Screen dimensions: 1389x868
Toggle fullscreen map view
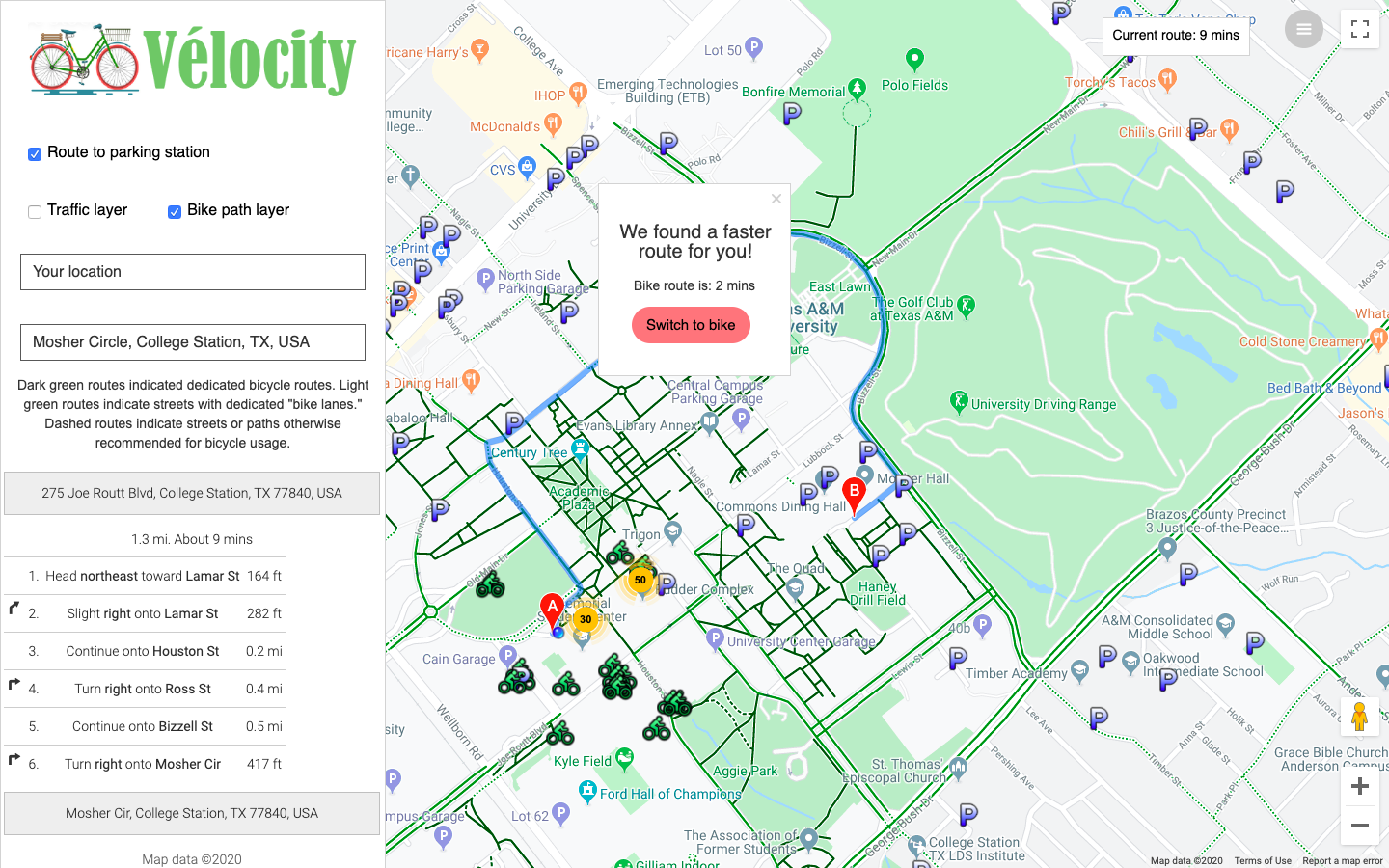1360,29
